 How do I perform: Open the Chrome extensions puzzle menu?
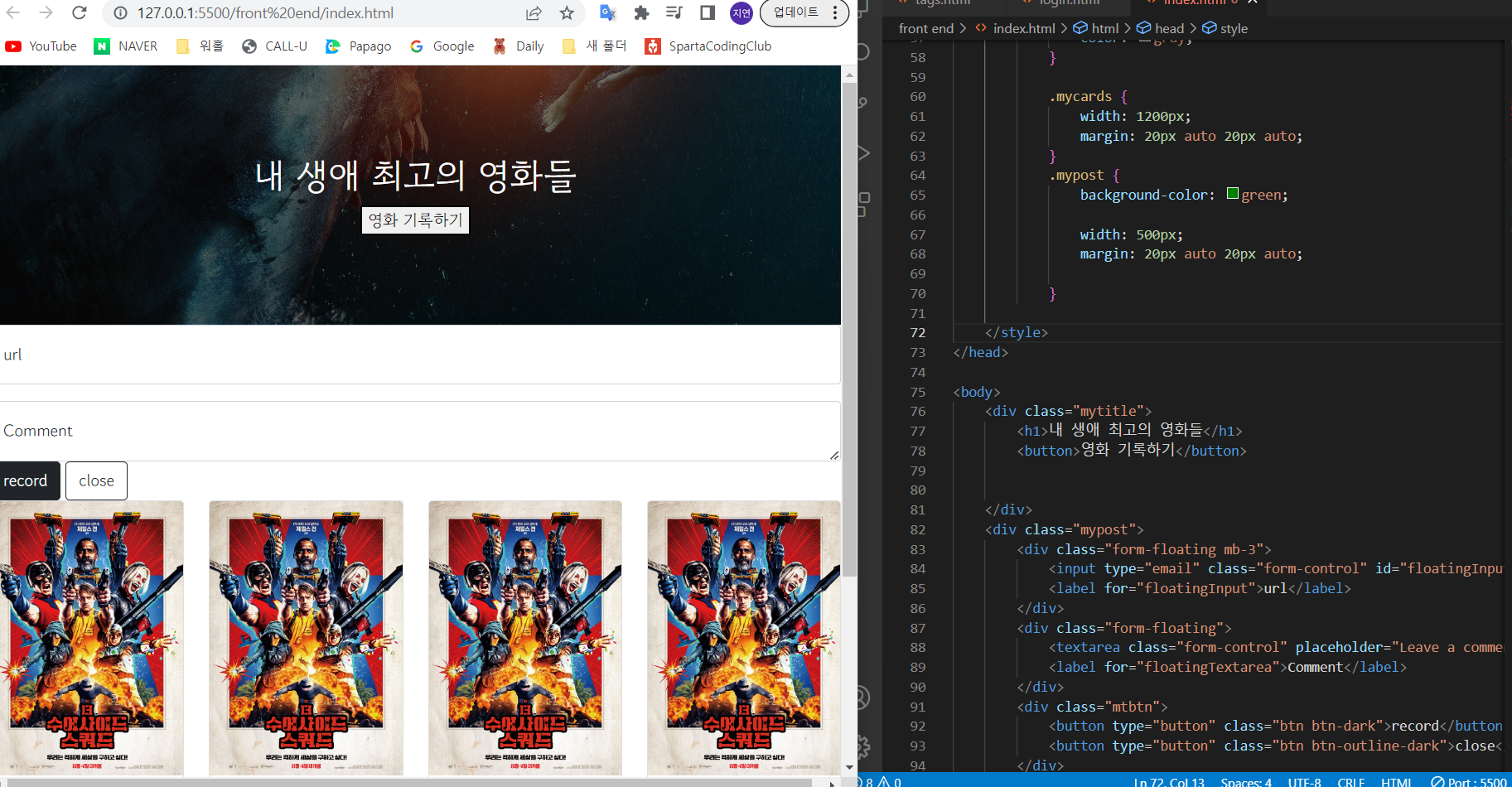coord(641,12)
